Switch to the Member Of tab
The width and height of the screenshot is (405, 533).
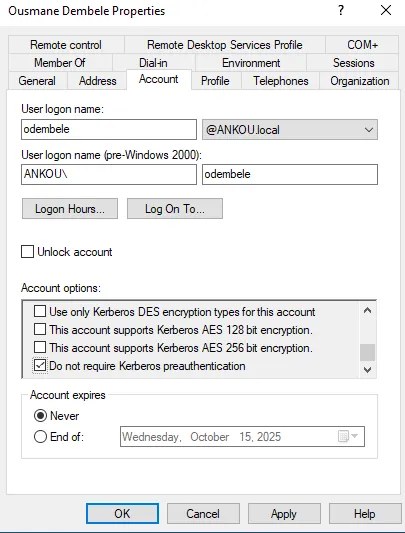point(60,63)
